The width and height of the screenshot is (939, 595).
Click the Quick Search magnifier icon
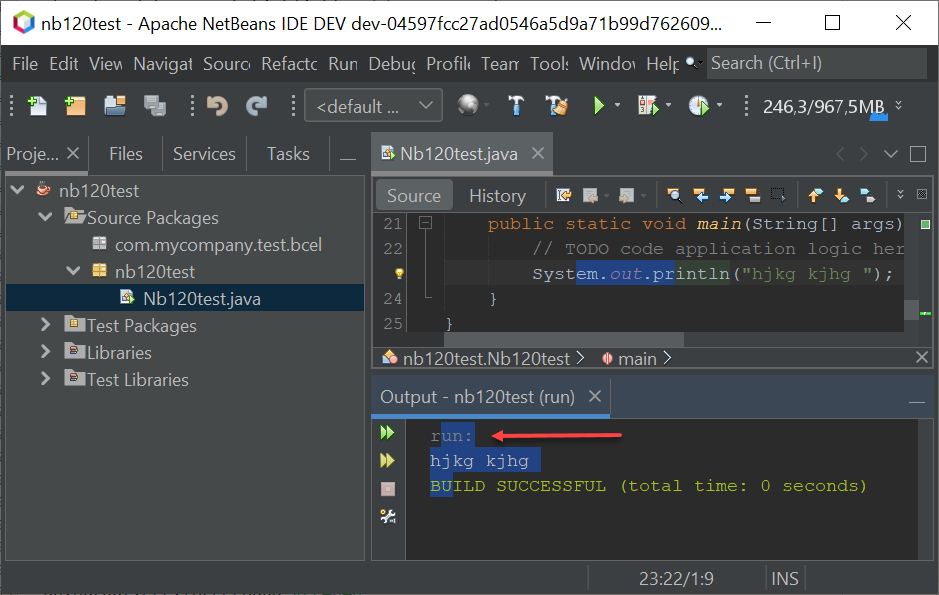693,62
